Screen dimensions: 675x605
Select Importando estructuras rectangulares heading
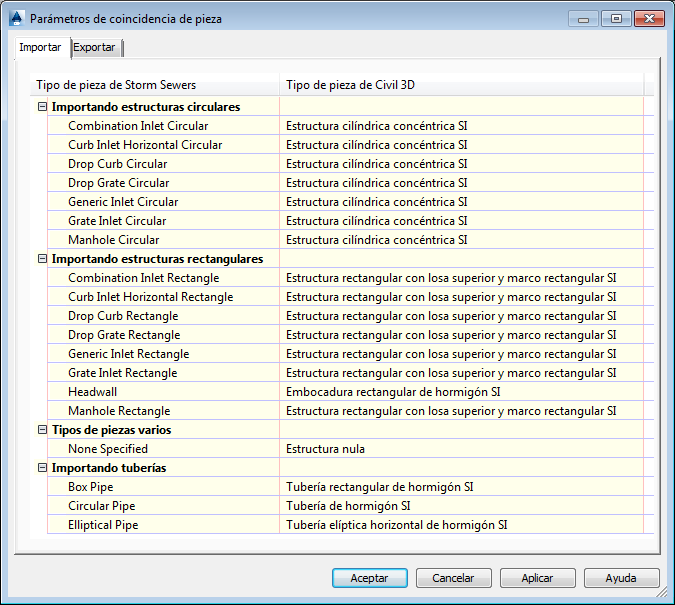(157, 259)
